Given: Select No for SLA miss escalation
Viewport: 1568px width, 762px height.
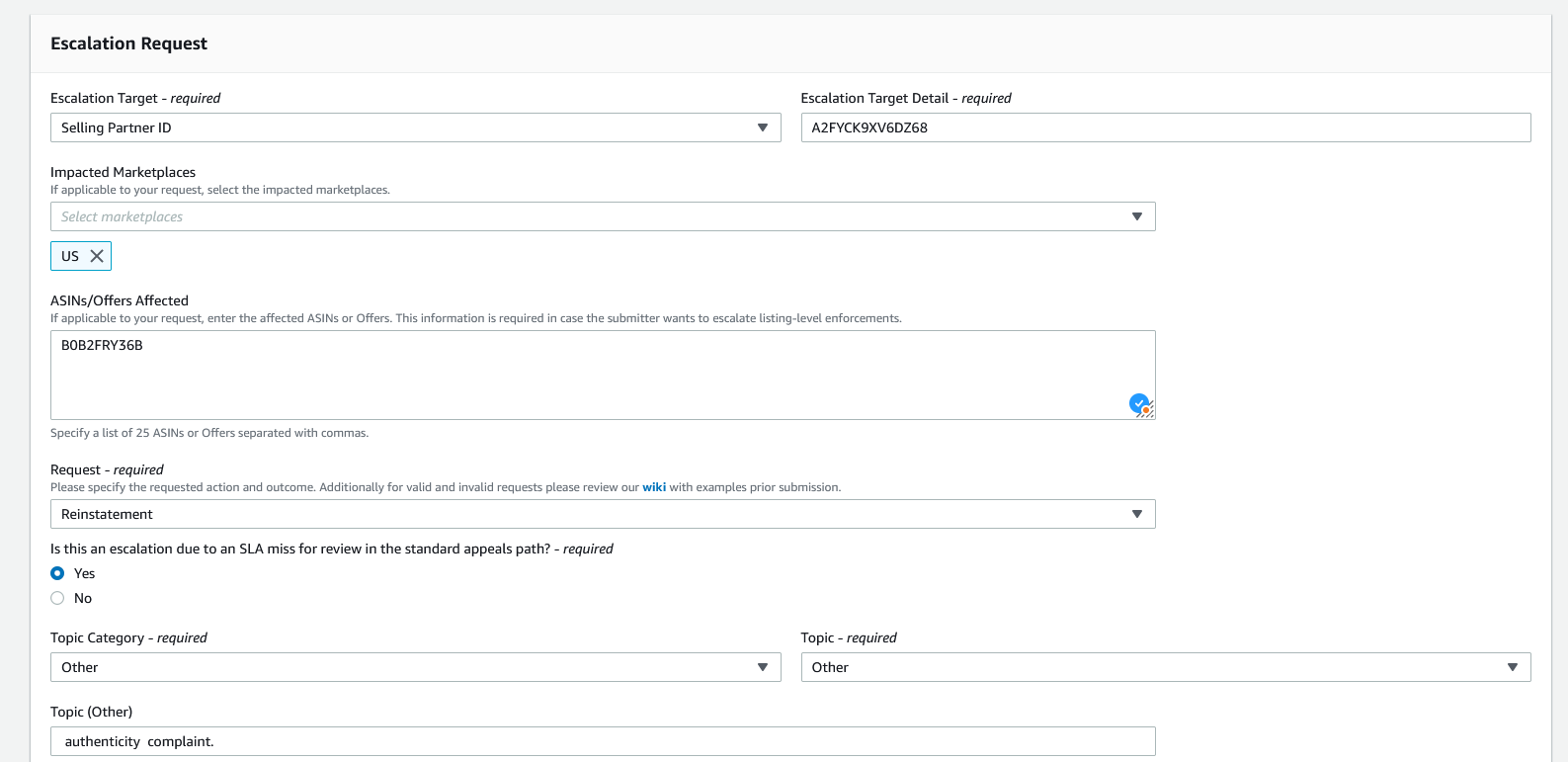Looking at the screenshot, I should 57,598.
